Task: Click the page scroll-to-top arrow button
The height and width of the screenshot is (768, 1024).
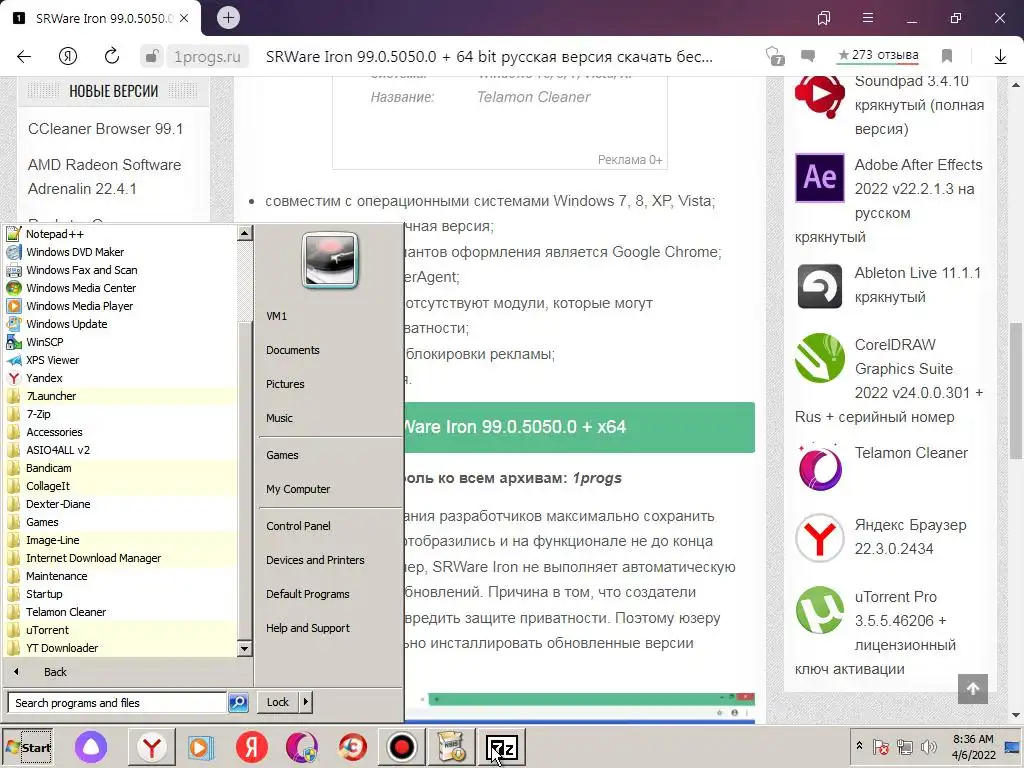Action: [x=973, y=688]
